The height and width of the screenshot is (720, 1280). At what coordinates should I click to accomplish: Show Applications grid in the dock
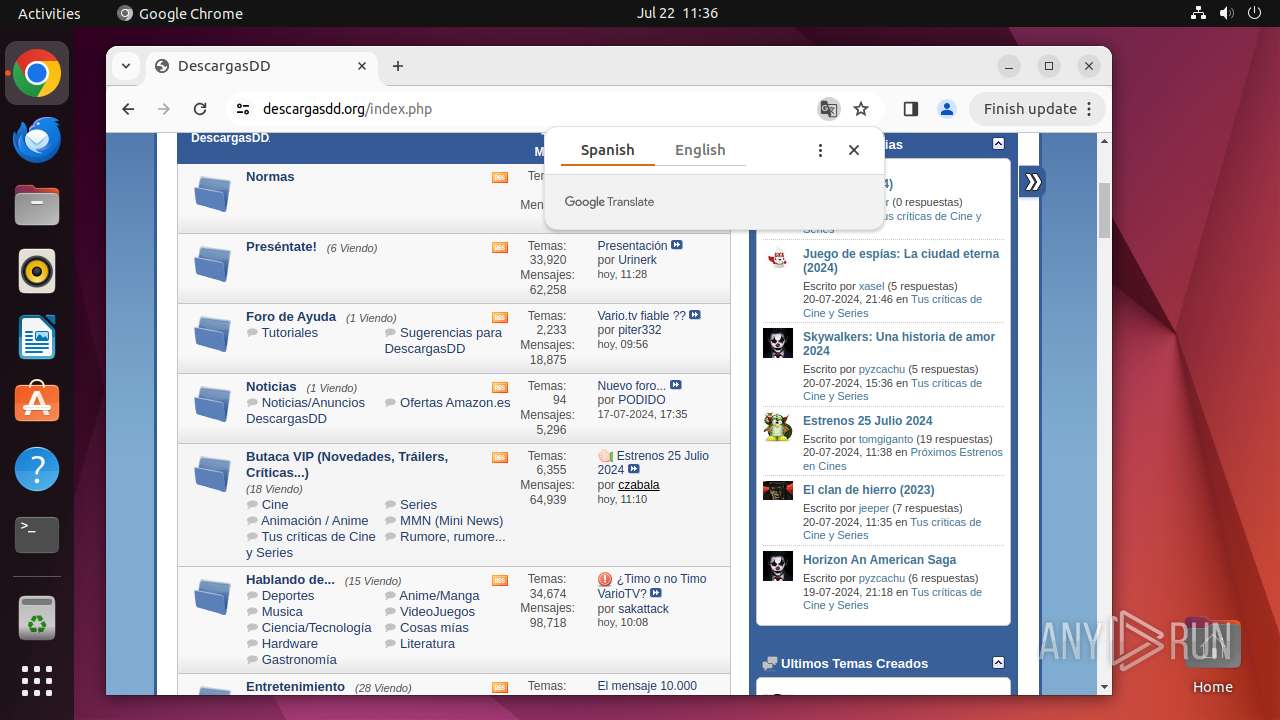[37, 680]
